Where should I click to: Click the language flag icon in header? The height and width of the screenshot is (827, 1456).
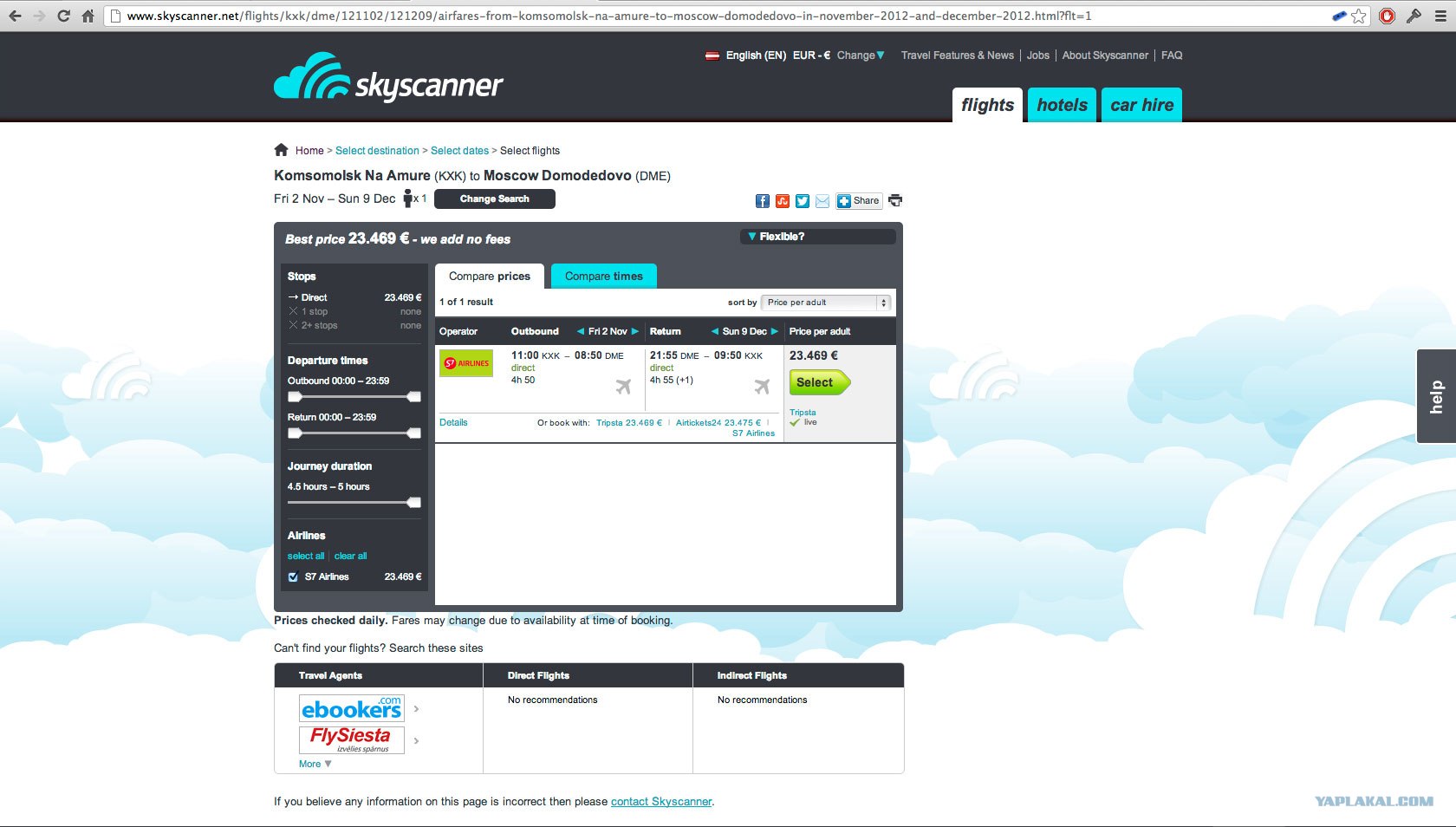click(x=712, y=55)
